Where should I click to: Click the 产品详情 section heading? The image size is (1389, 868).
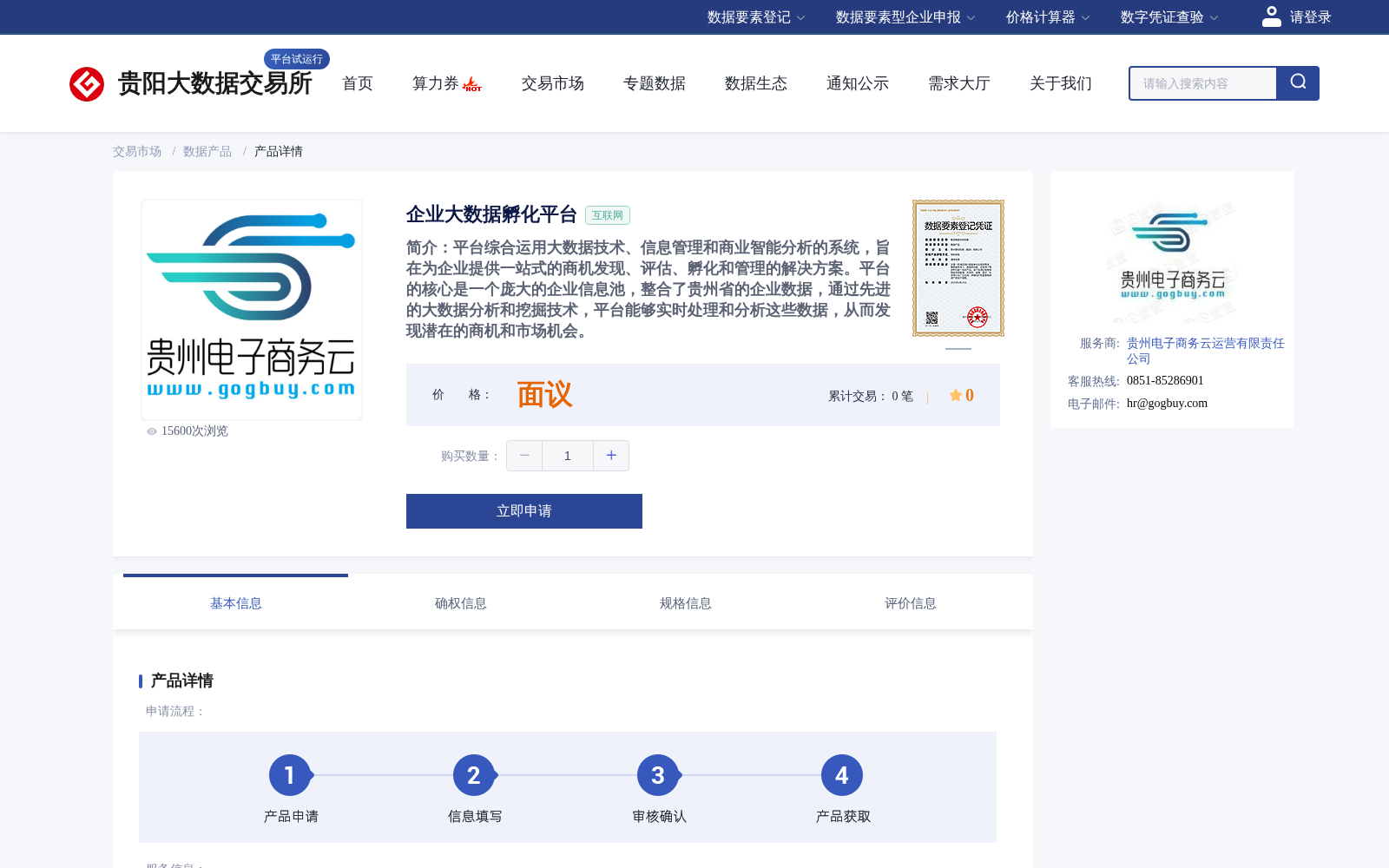(181, 681)
